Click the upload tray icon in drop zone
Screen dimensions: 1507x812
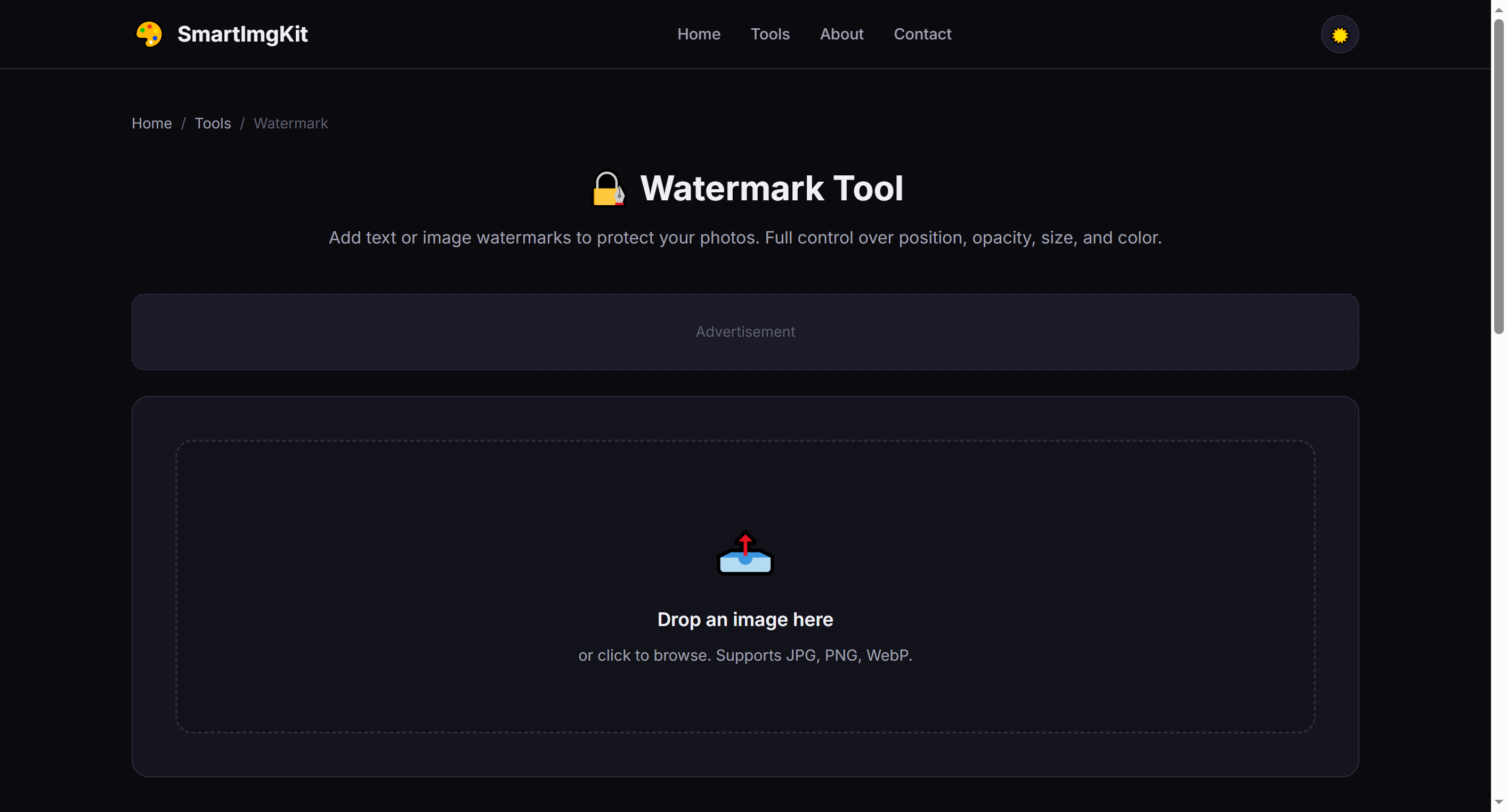pos(746,553)
